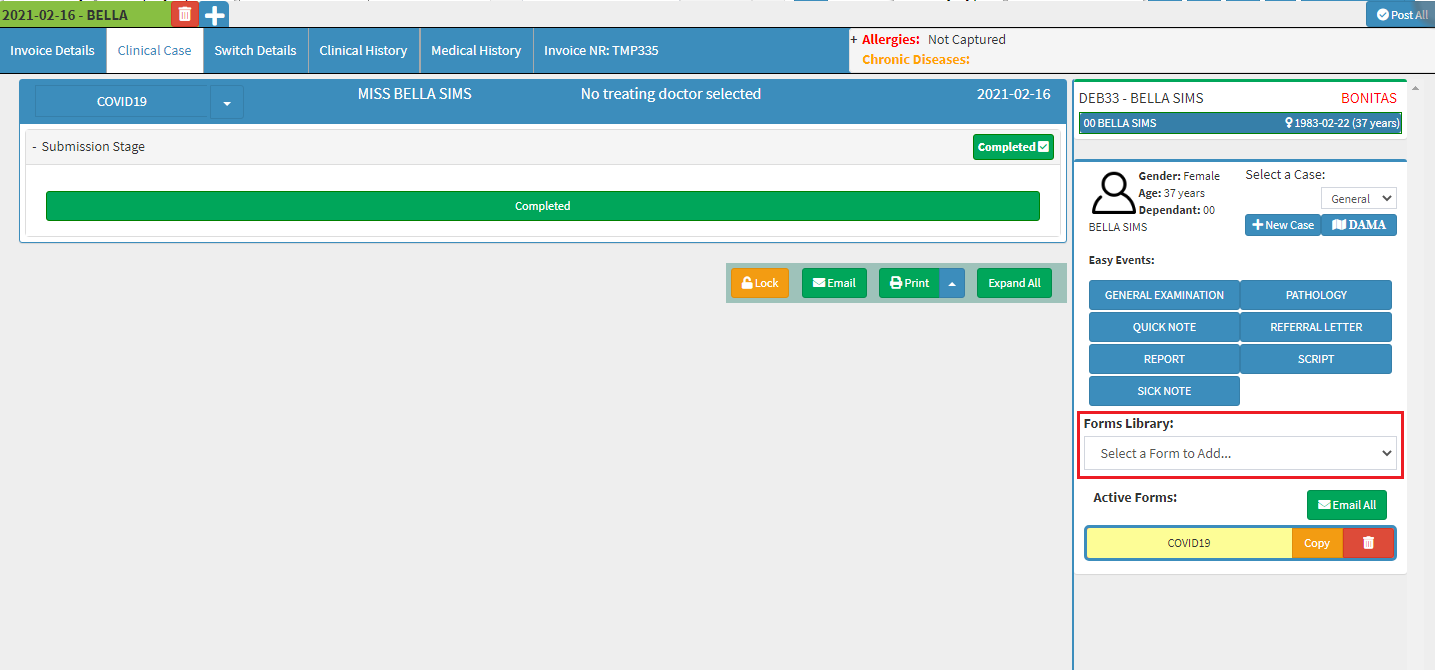Open the Invoice Details tab
This screenshot has width=1435, height=670.
point(53,50)
